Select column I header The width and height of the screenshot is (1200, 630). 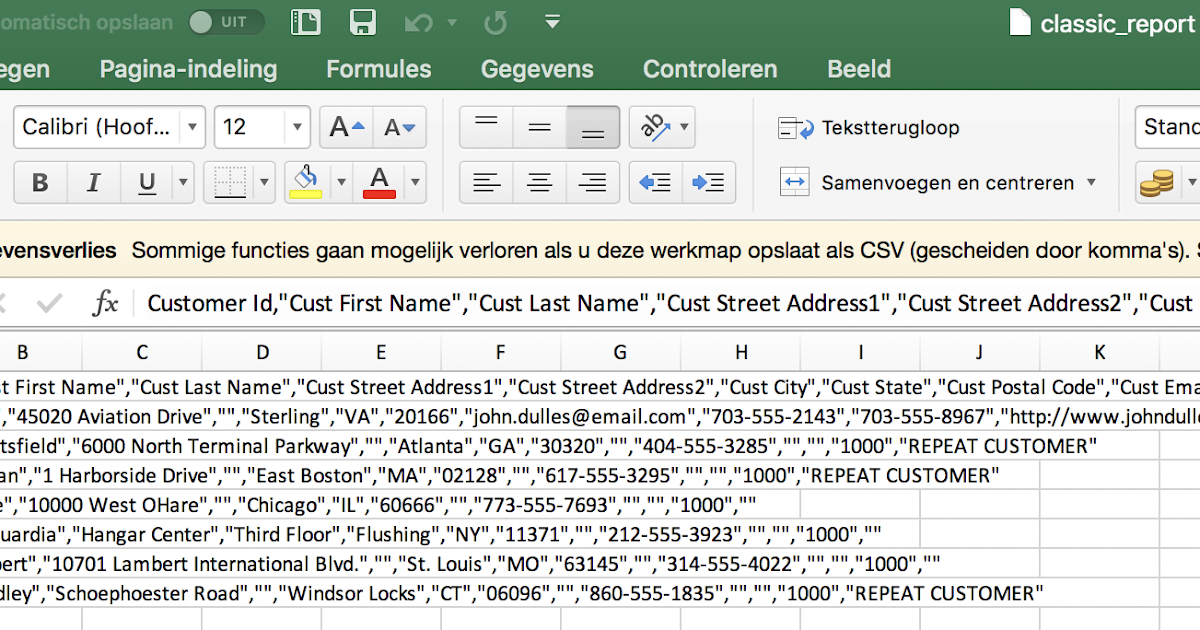point(860,352)
